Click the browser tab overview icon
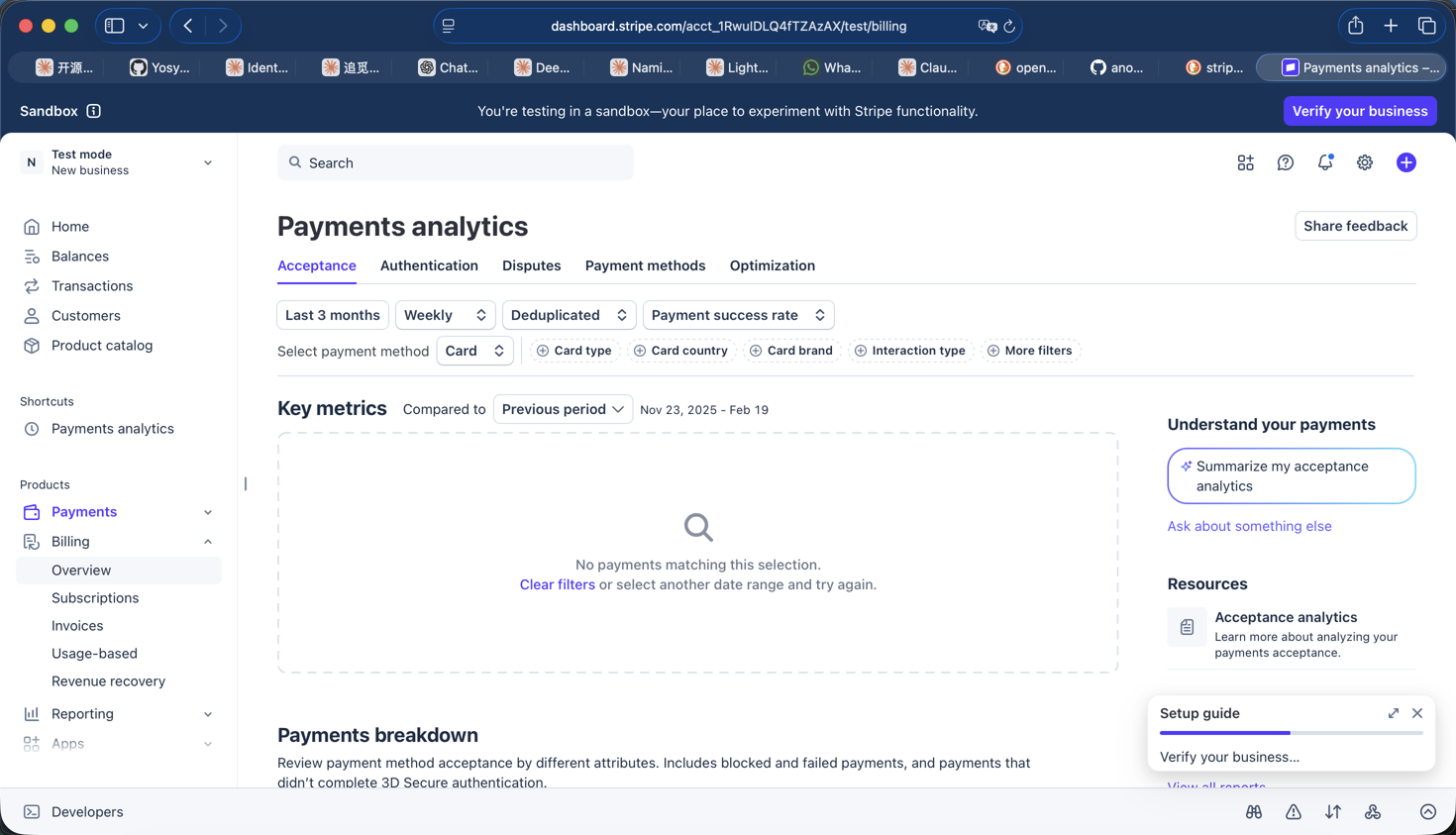 point(1426,26)
